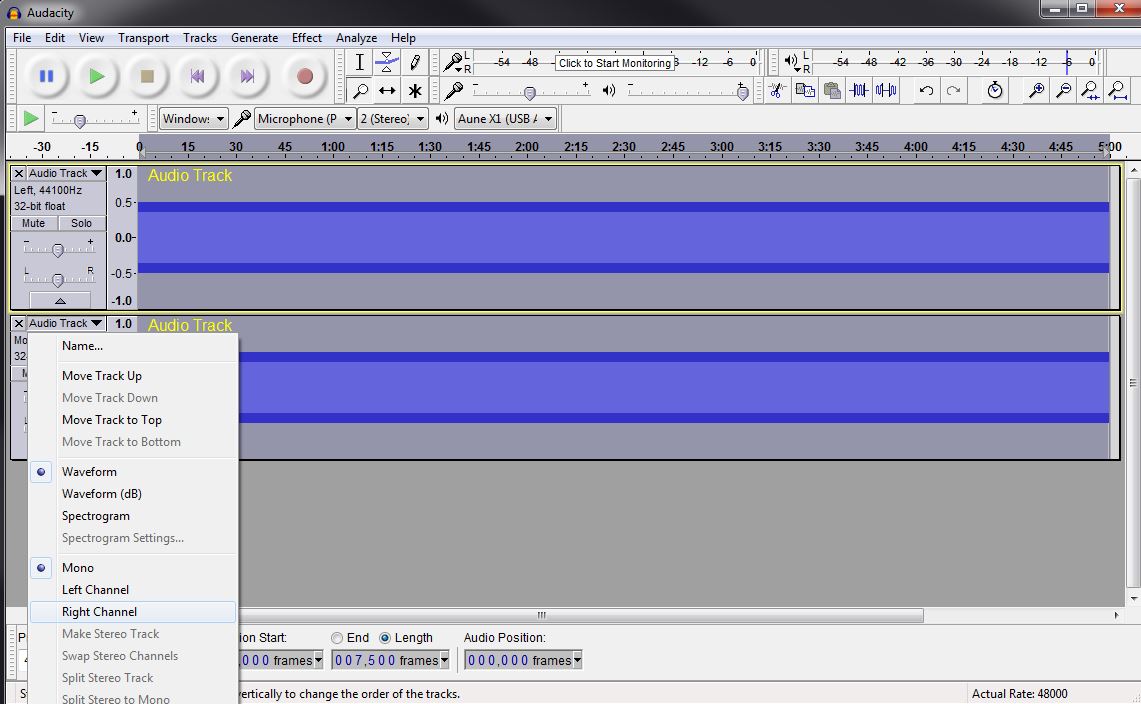This screenshot has width=1141, height=704.
Task: Select the Draw pencil tool
Action: [415, 63]
